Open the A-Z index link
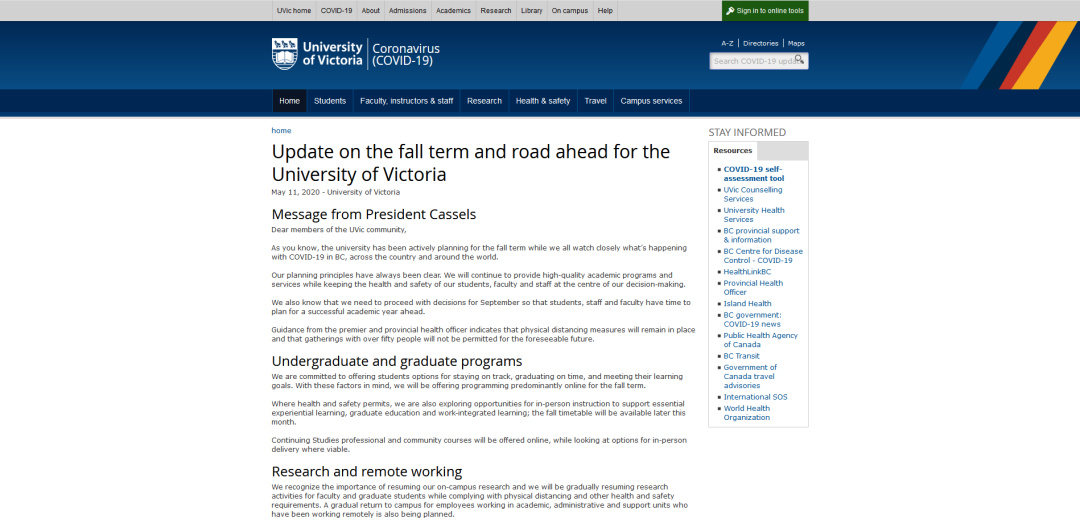The image size is (1080, 523). click(727, 44)
